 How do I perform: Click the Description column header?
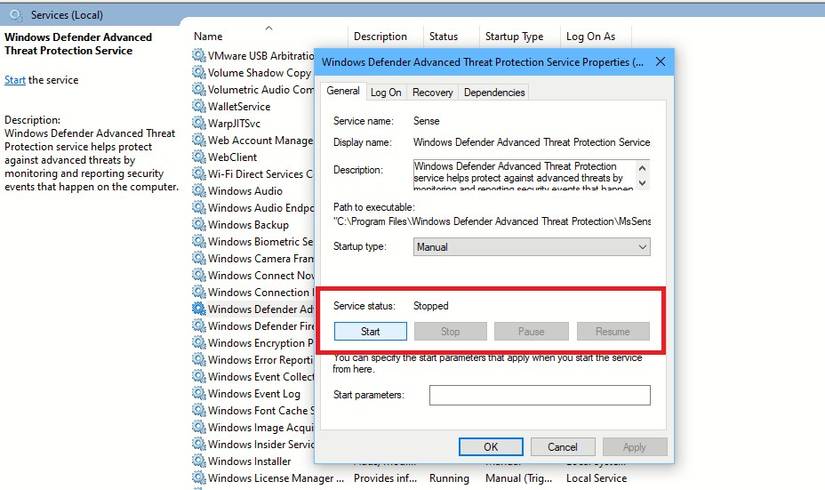[x=380, y=36]
